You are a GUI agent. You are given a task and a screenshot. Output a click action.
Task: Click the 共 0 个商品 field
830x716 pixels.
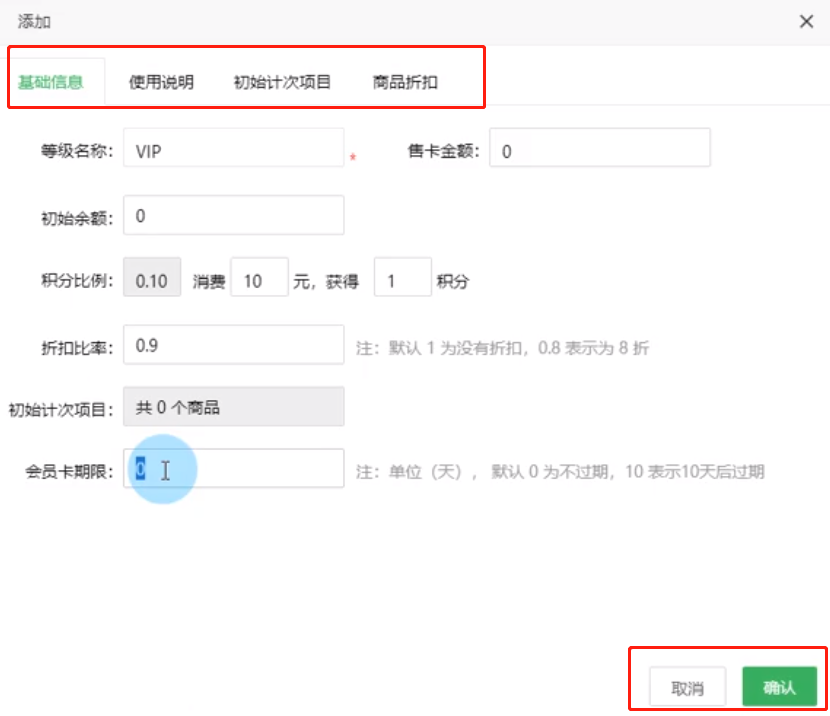click(x=233, y=406)
